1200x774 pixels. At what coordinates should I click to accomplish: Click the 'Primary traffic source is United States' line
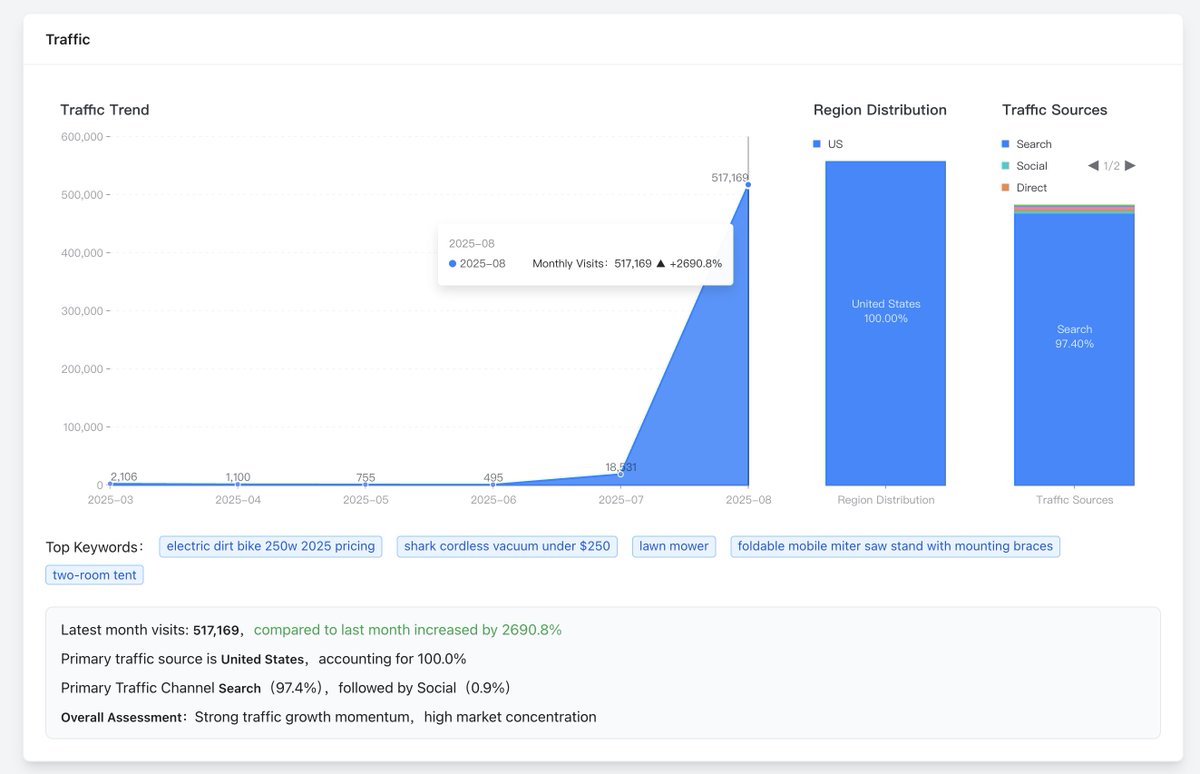(264, 659)
